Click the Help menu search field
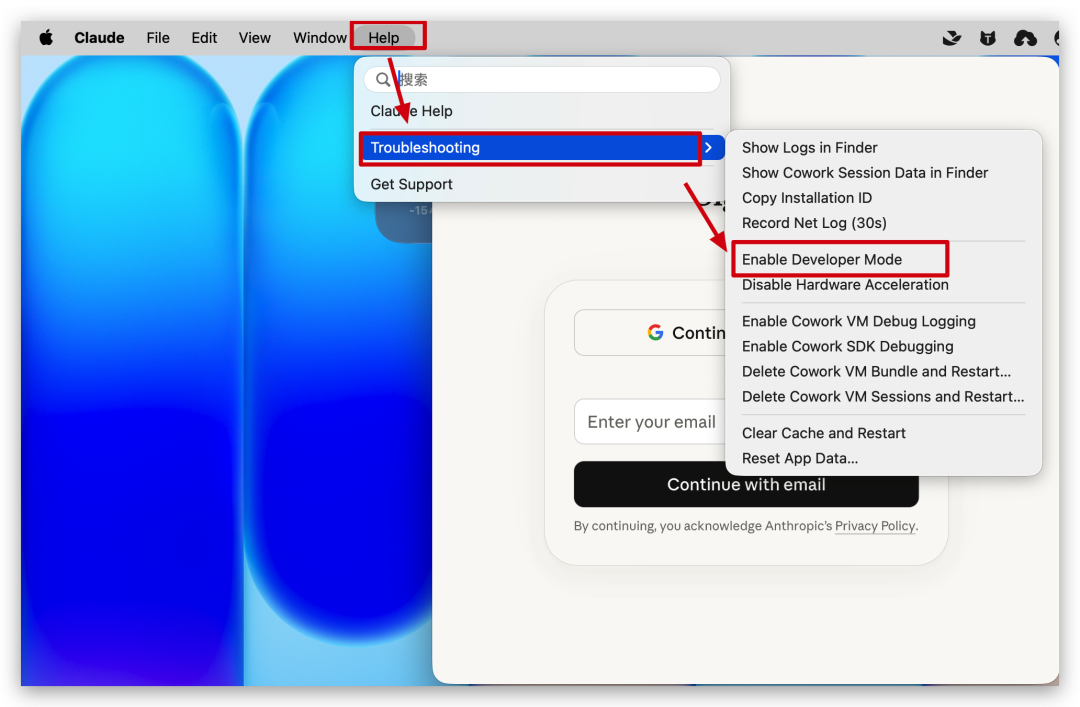 click(x=550, y=80)
